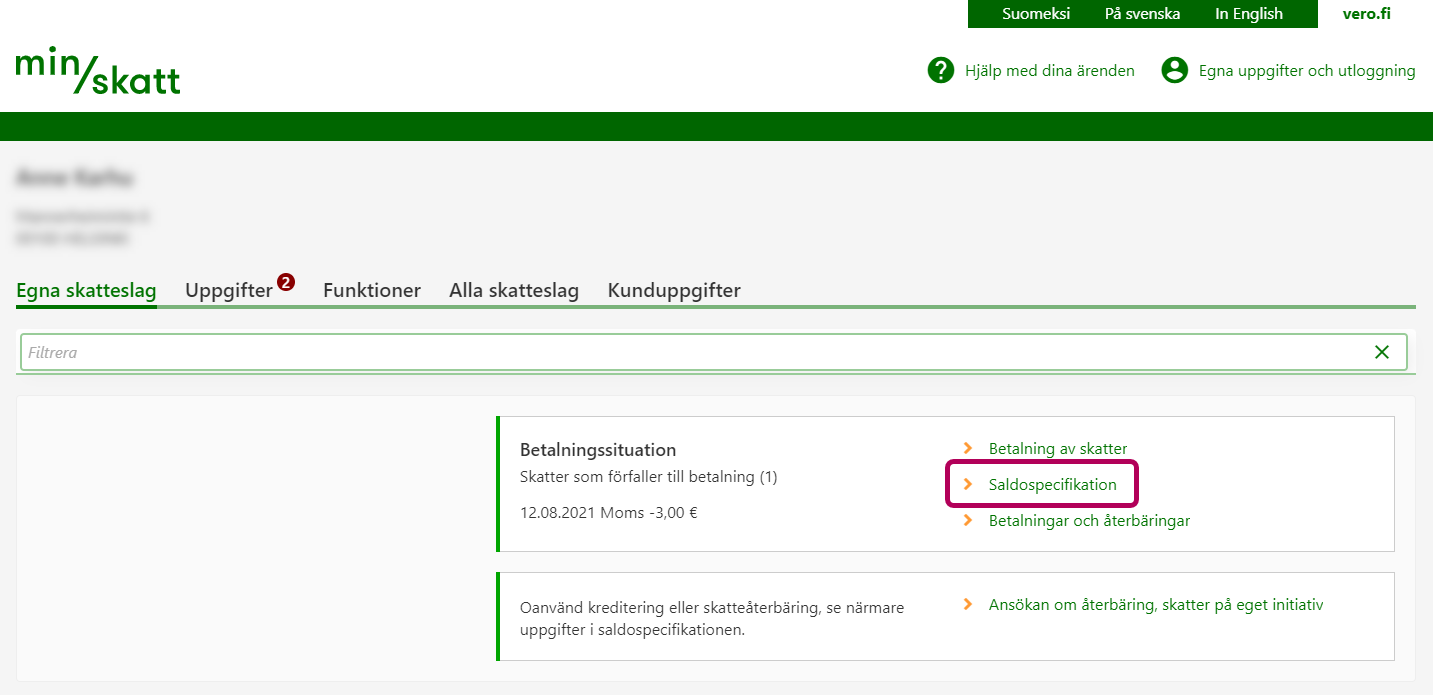Click the arrow beside Betalningar och återbäringar
Screen dimensions: 1433x695
(967, 521)
